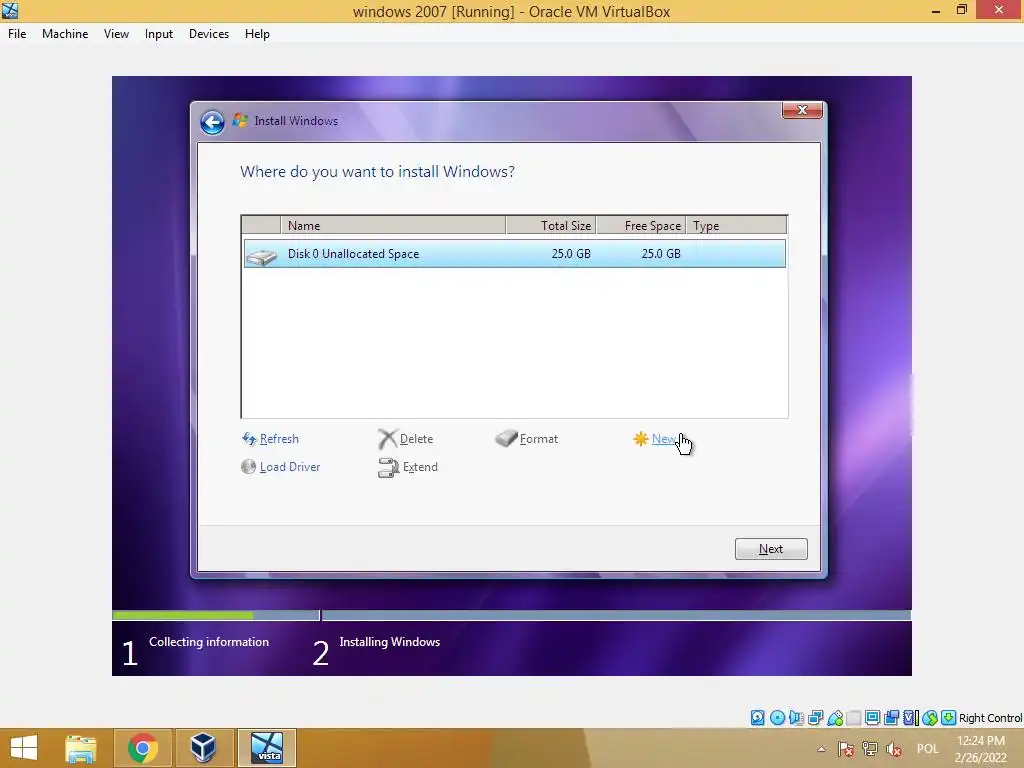1024x768 pixels.
Task: Click the CPU virtualization status icon
Action: point(911,718)
